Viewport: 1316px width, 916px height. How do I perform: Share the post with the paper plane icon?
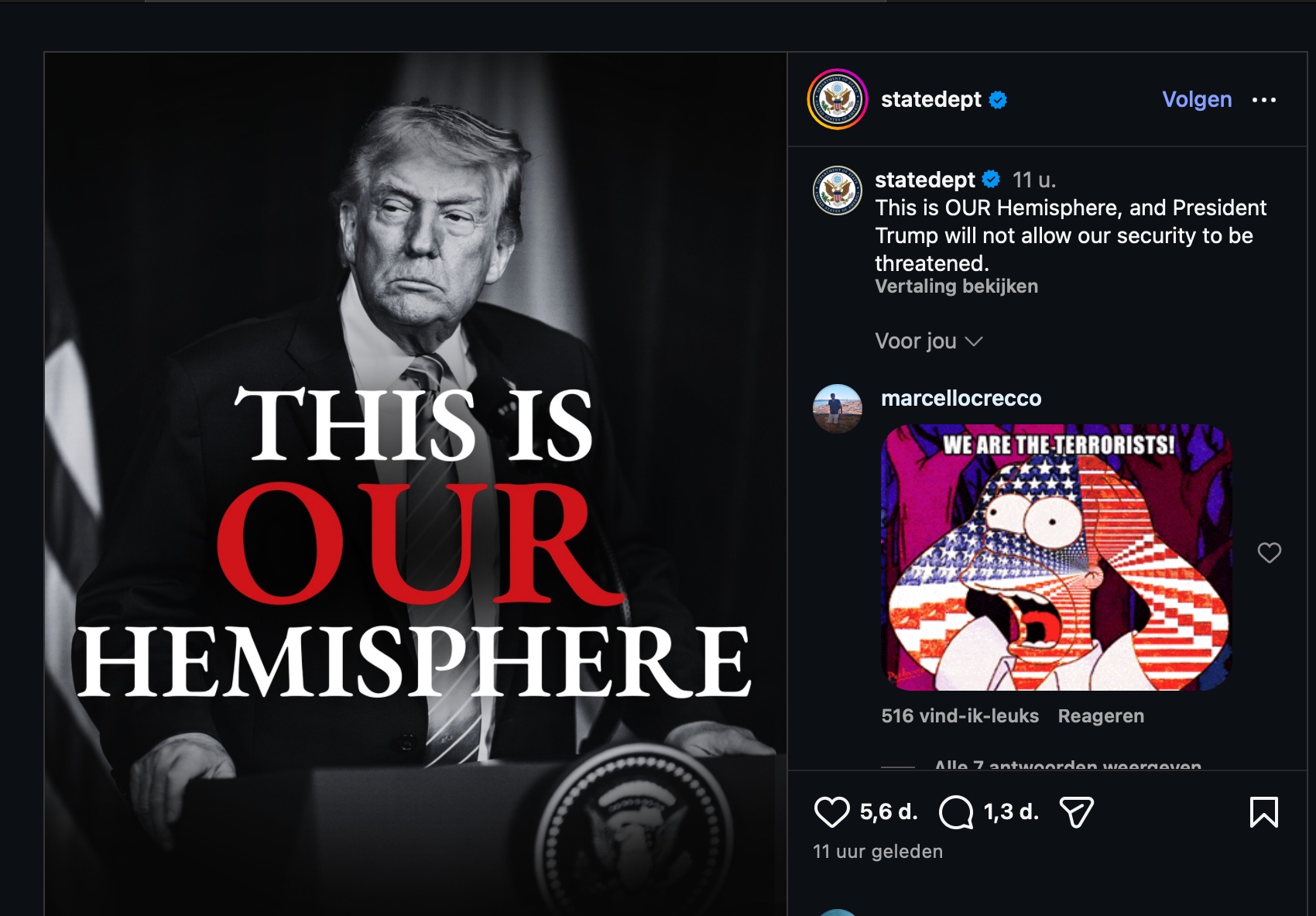[1077, 812]
